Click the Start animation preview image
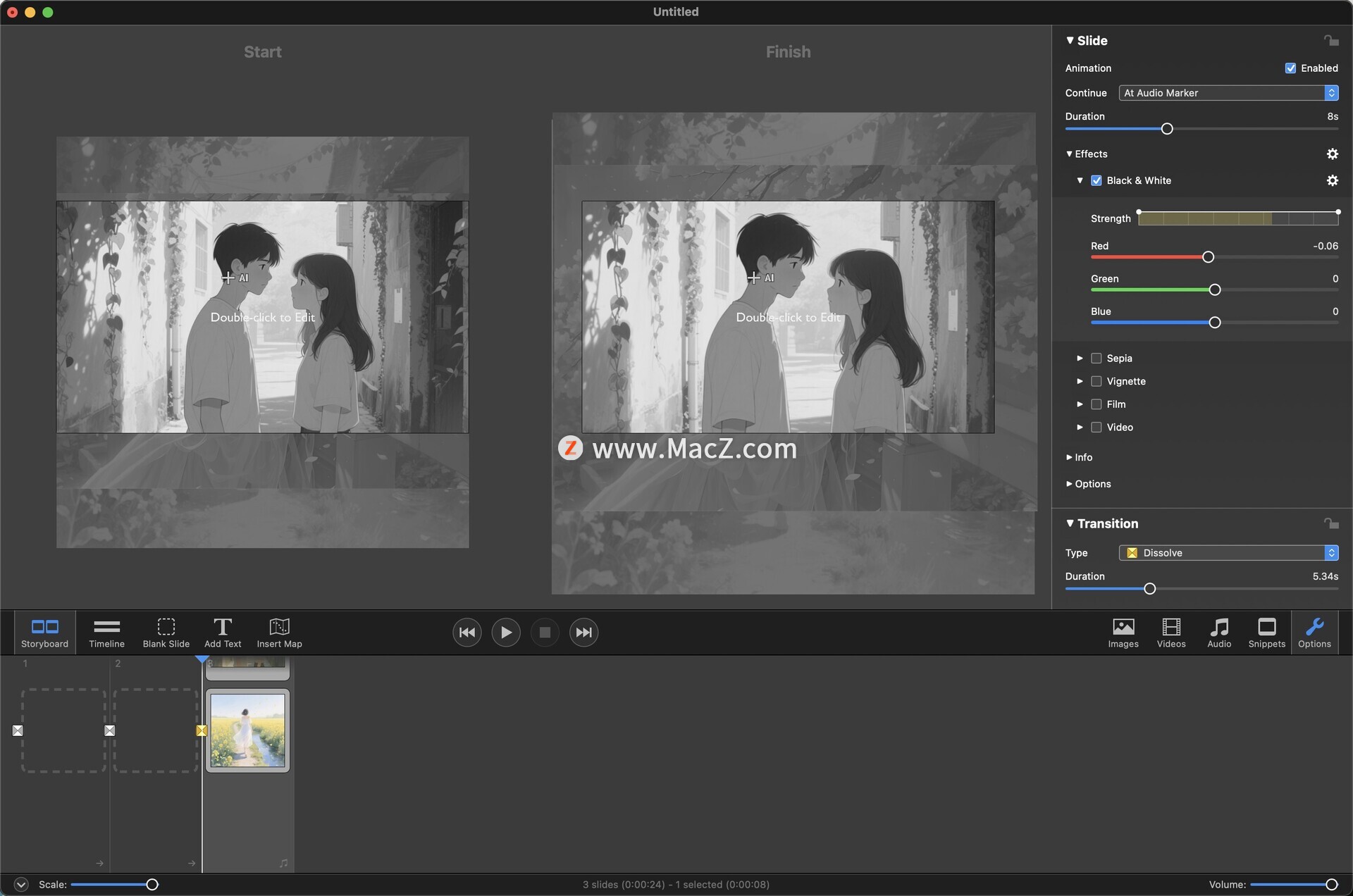This screenshot has height=896, width=1353. pyautogui.click(x=262, y=317)
